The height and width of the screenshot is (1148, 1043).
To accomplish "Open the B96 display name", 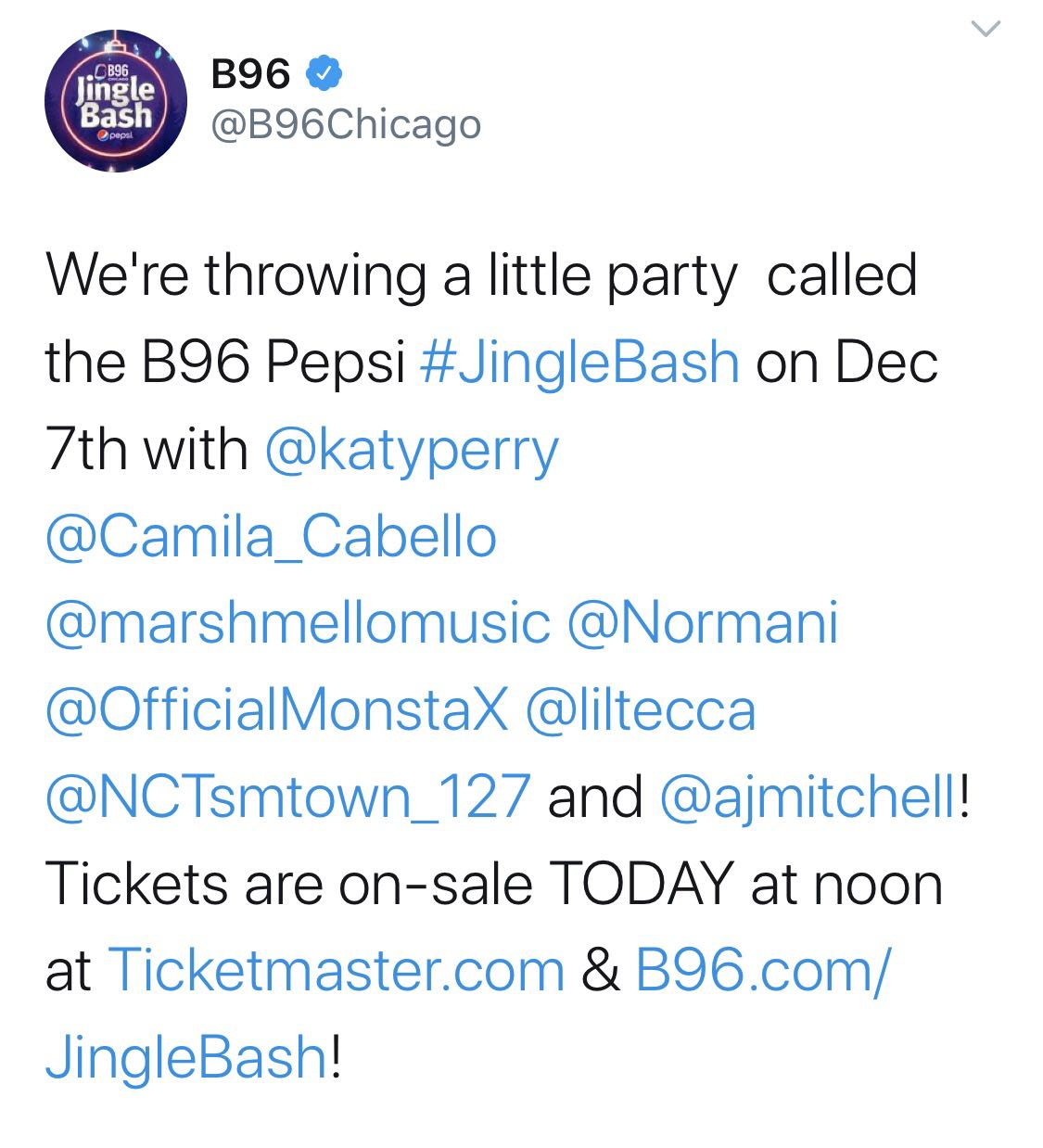I will click(251, 73).
